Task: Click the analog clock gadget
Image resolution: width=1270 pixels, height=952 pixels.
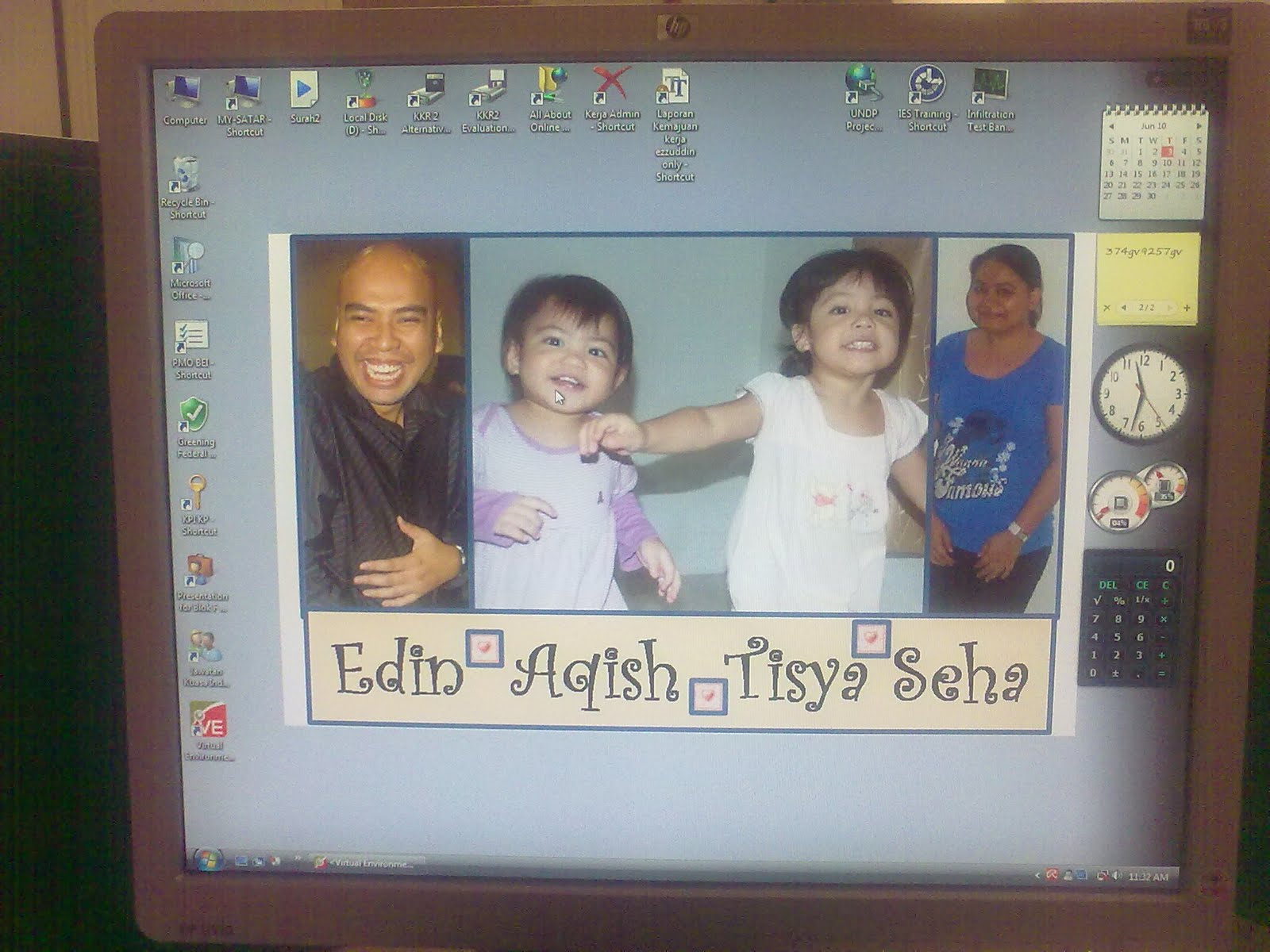Action: [1141, 393]
